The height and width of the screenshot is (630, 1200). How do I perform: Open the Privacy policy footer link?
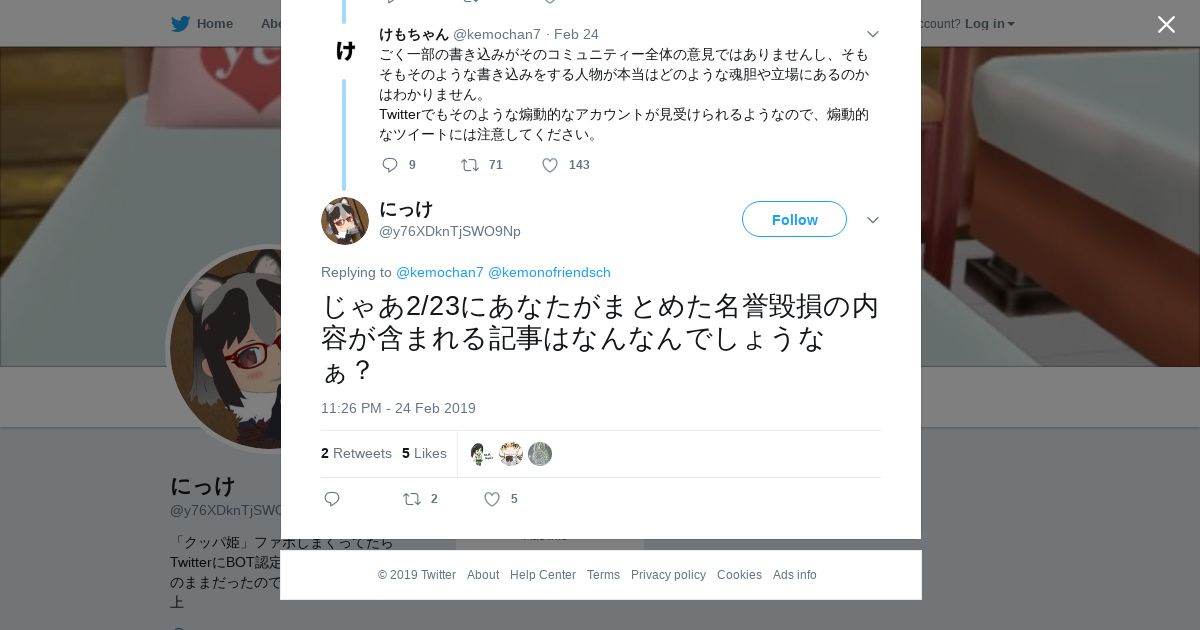coord(668,575)
